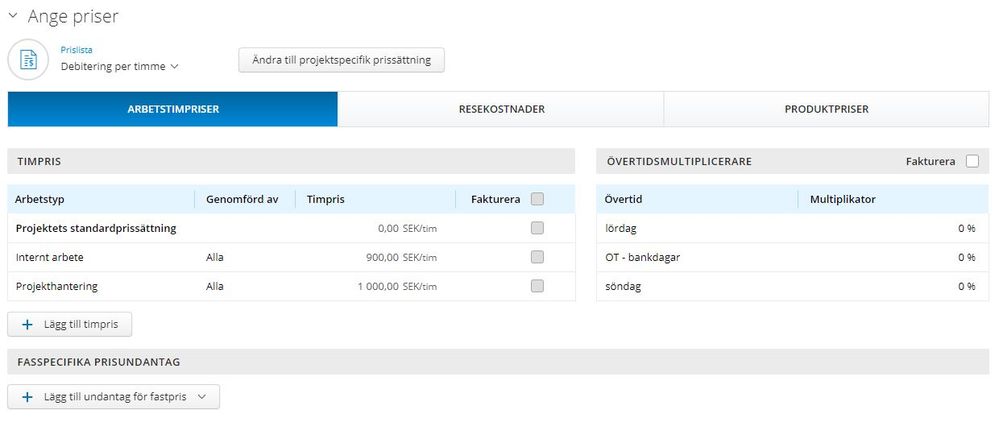Click the Multiplikator column header
Screen dimensions: 999x422
click(x=843, y=199)
